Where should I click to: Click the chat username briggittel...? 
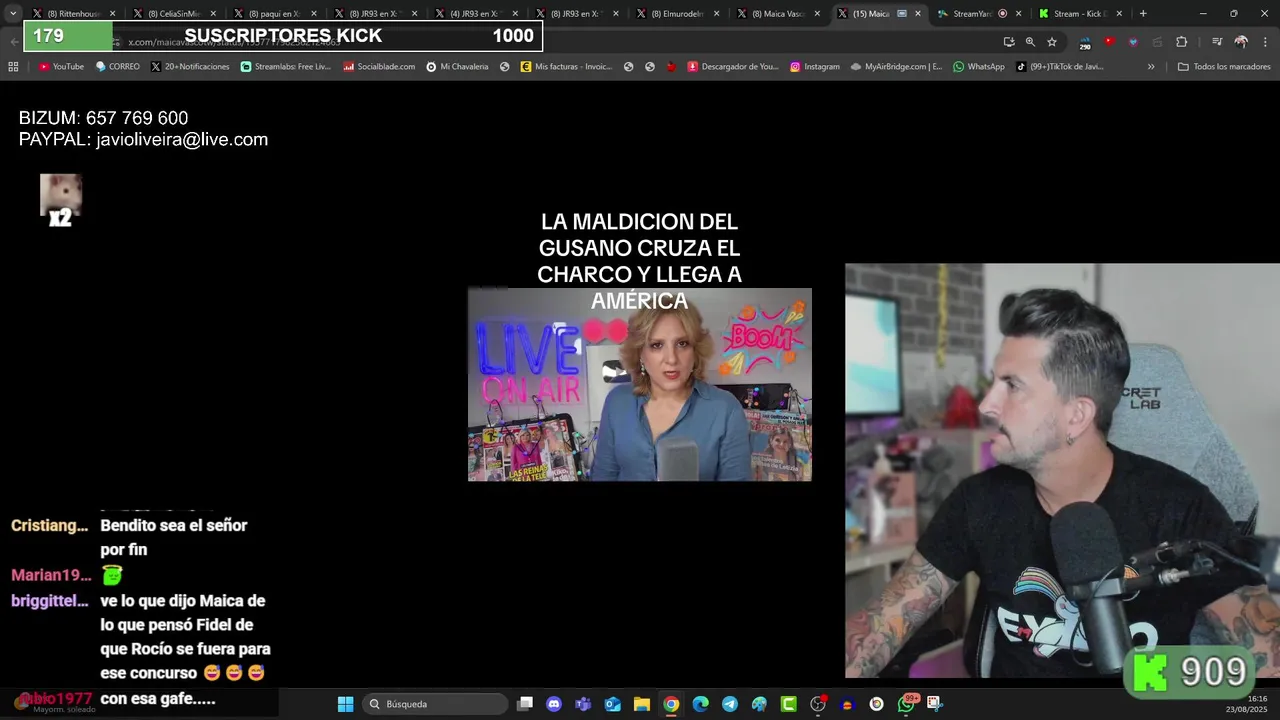coord(50,601)
